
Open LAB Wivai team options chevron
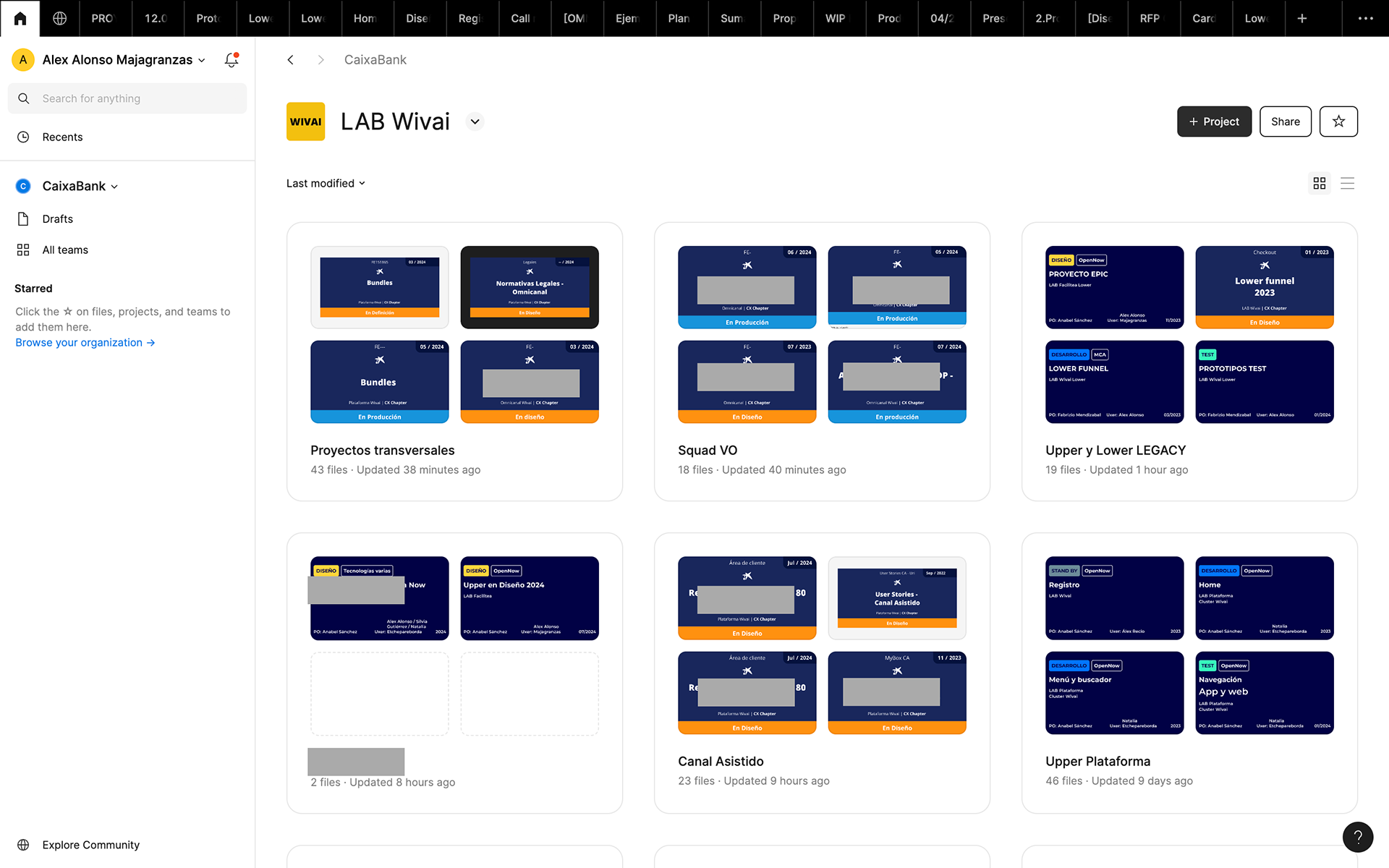point(475,122)
